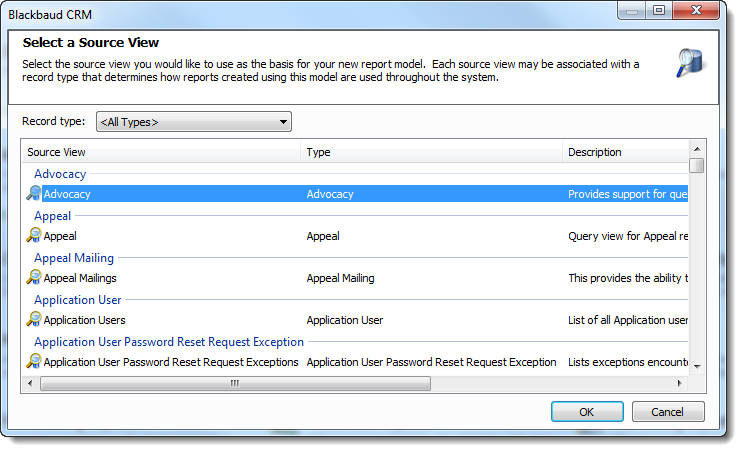742x452 pixels.
Task: Confirm selection with the OK button
Action: tap(587, 412)
